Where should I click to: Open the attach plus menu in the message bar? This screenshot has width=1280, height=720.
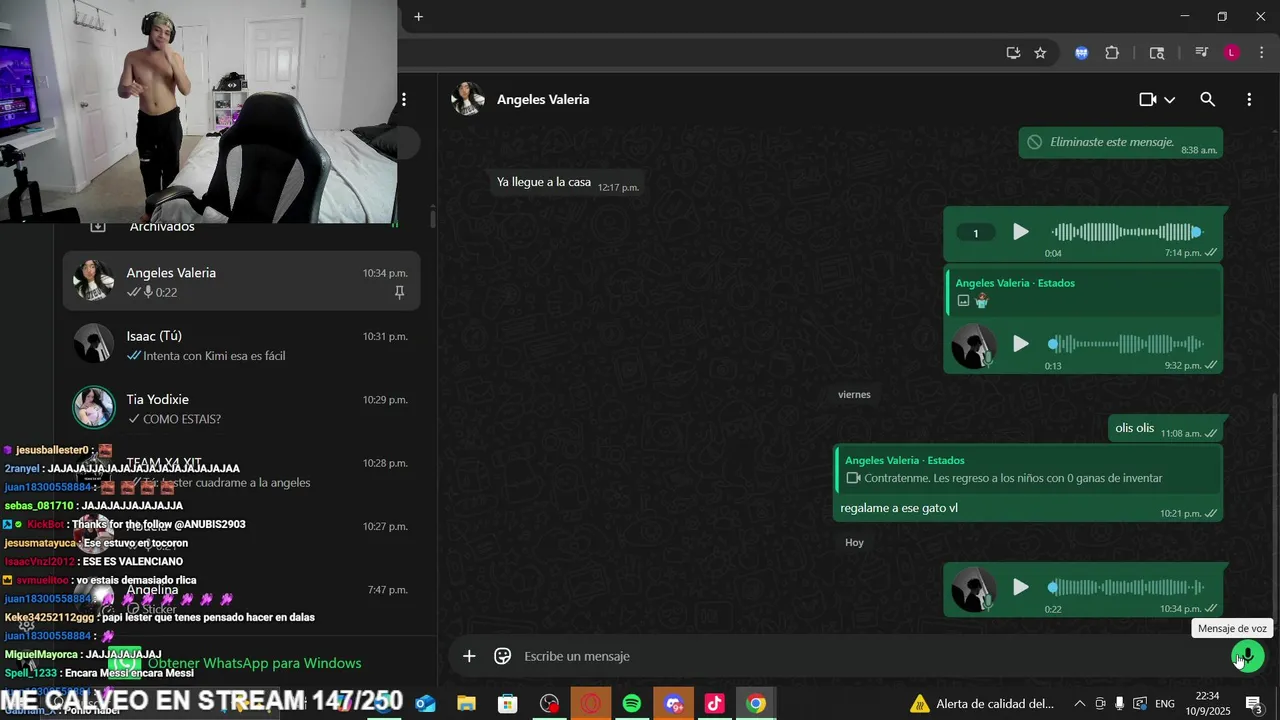point(469,656)
